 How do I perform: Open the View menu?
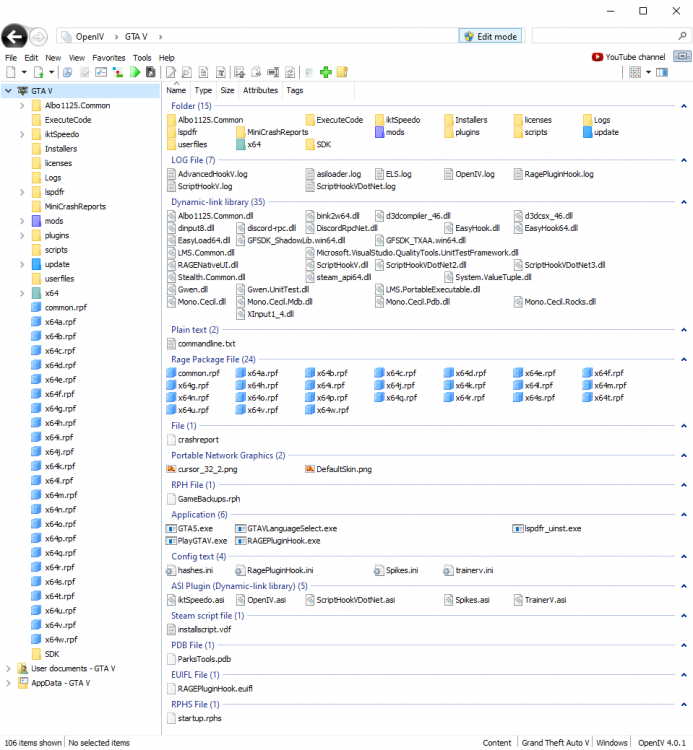(x=77, y=57)
